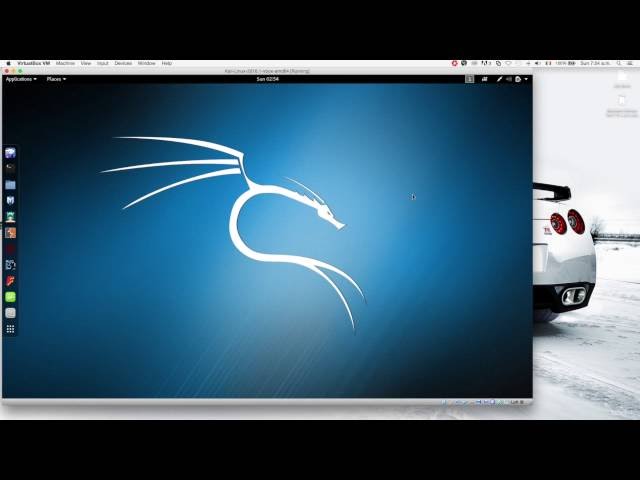The height and width of the screenshot is (480, 640).
Task: Open the View menu in VirtualBox
Action: [86, 64]
